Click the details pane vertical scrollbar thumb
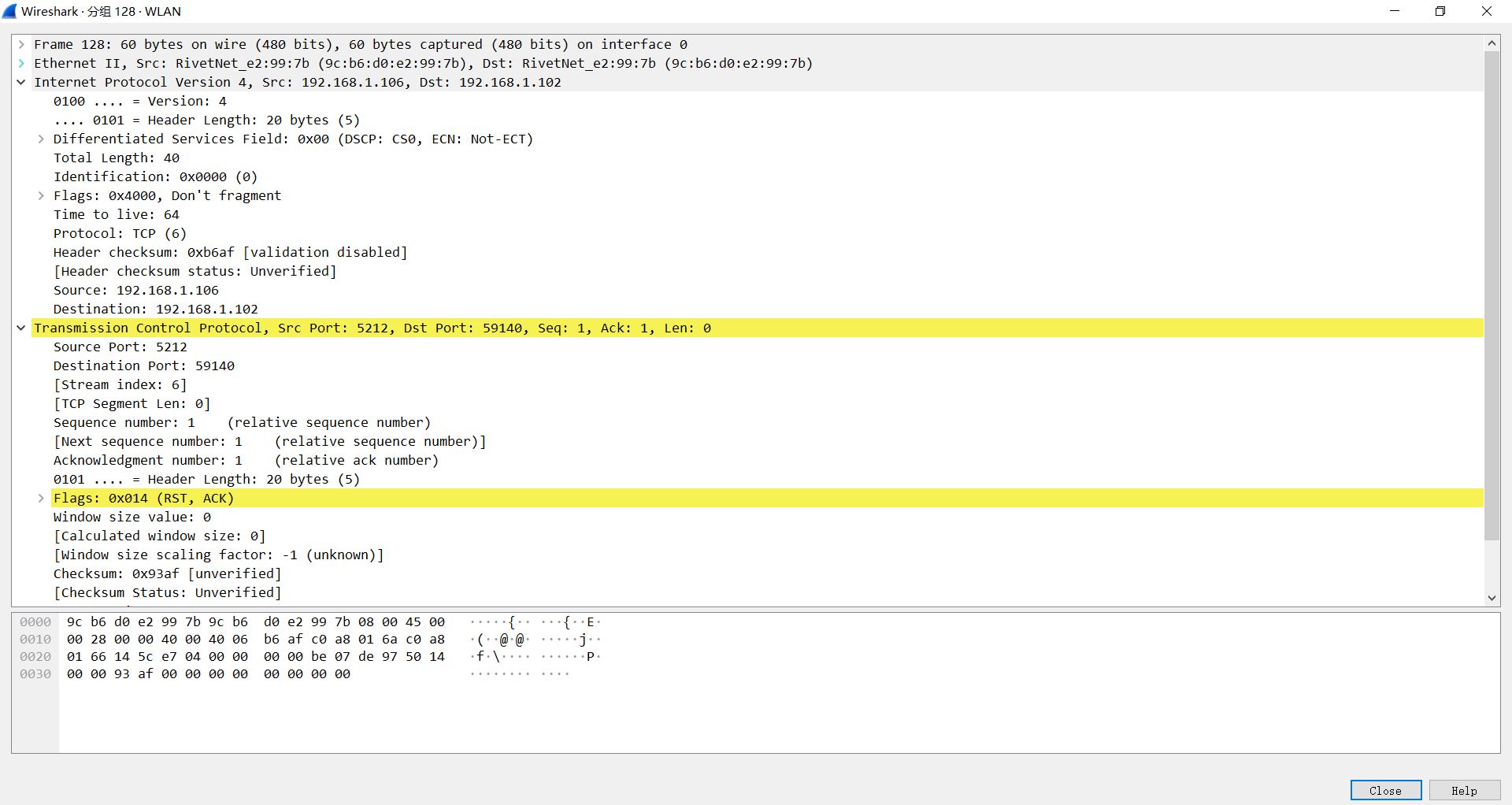 pyautogui.click(x=1492, y=296)
